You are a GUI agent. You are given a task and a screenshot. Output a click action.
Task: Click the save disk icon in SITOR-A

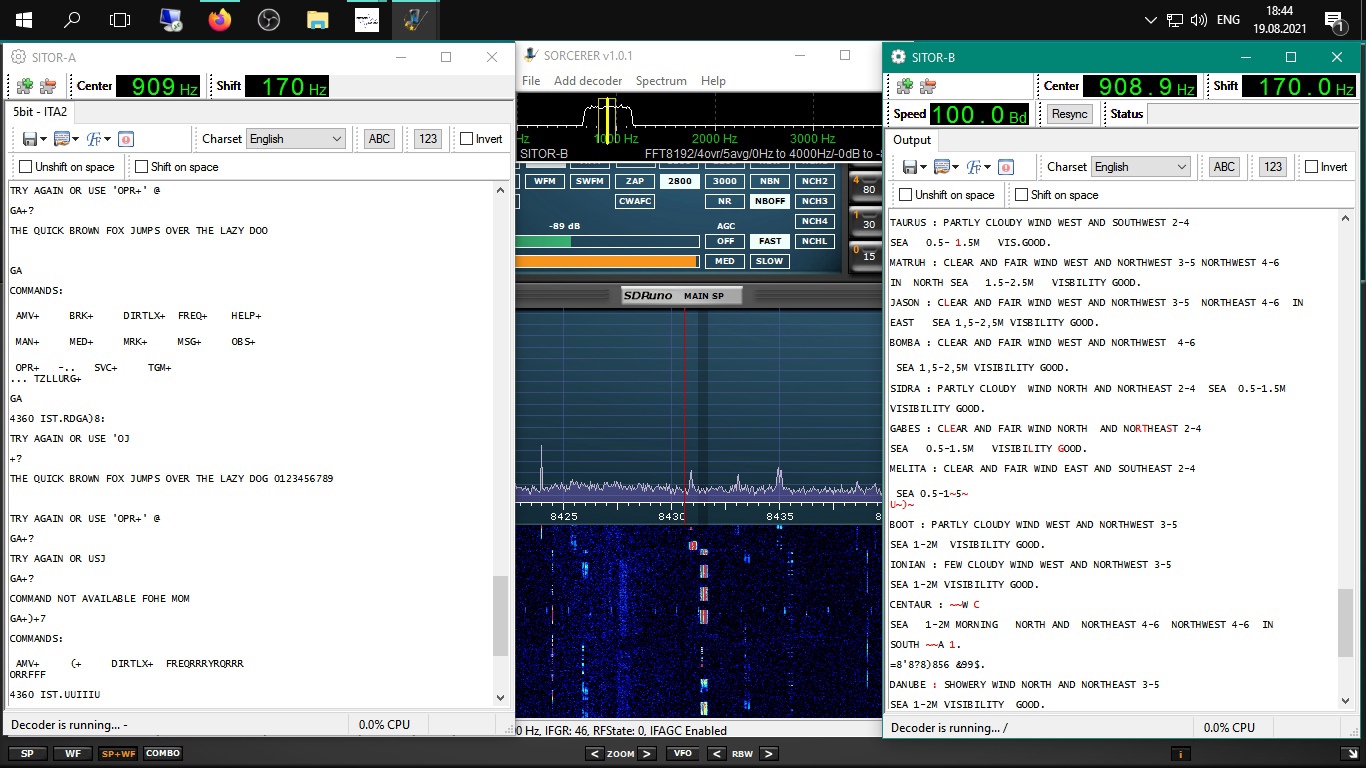click(29, 139)
